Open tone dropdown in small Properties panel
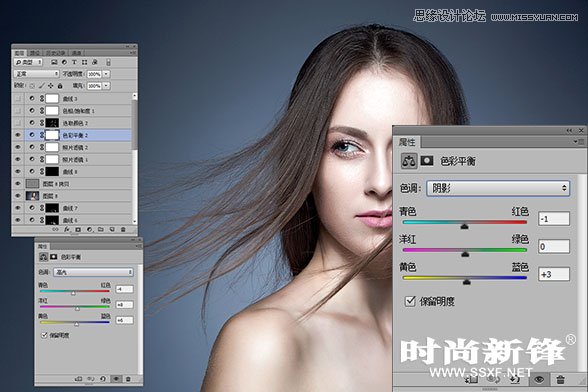This screenshot has height=392, width=588. pyautogui.click(x=93, y=272)
